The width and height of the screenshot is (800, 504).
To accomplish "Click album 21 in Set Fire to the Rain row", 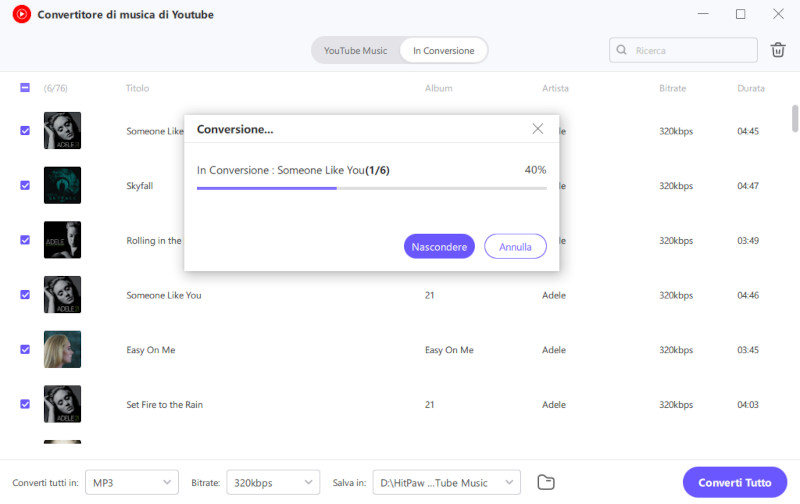I will coord(429,405).
